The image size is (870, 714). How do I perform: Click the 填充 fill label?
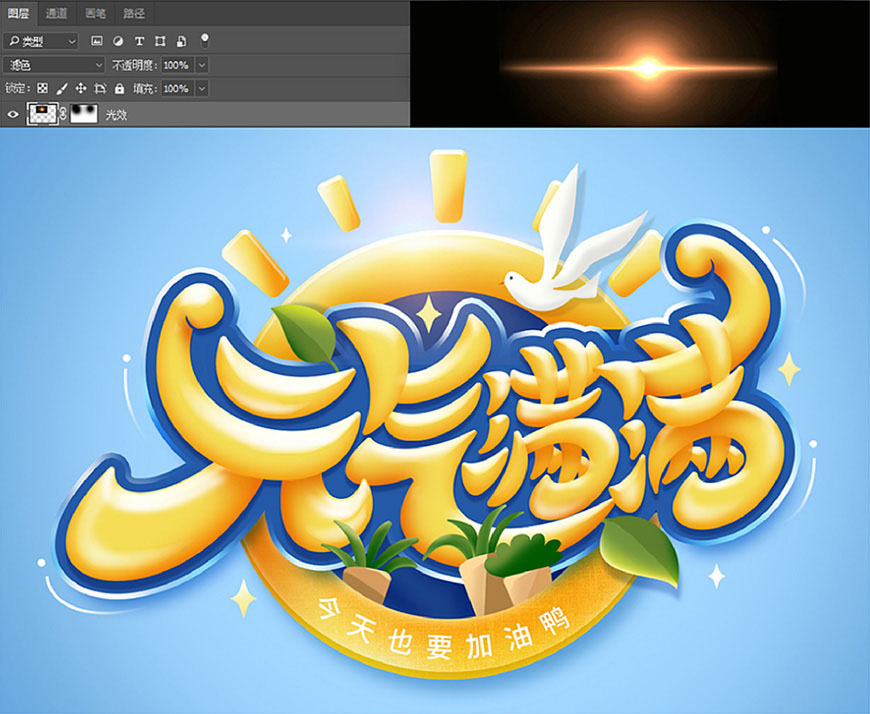pyautogui.click(x=144, y=89)
